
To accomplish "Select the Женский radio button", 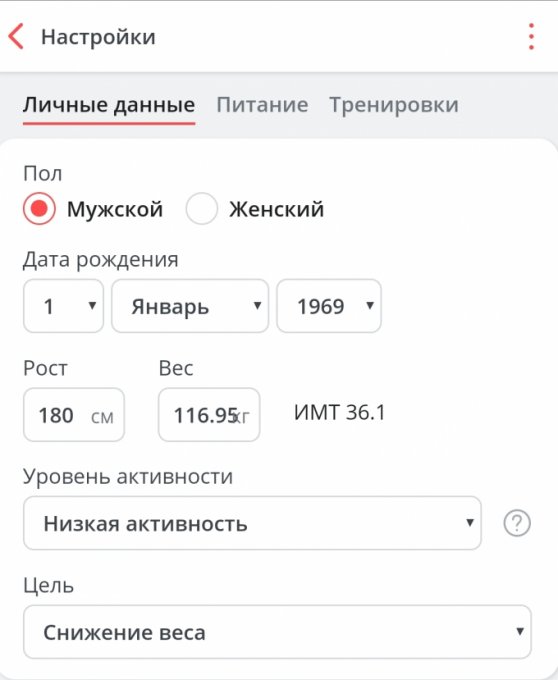I will tap(202, 209).
